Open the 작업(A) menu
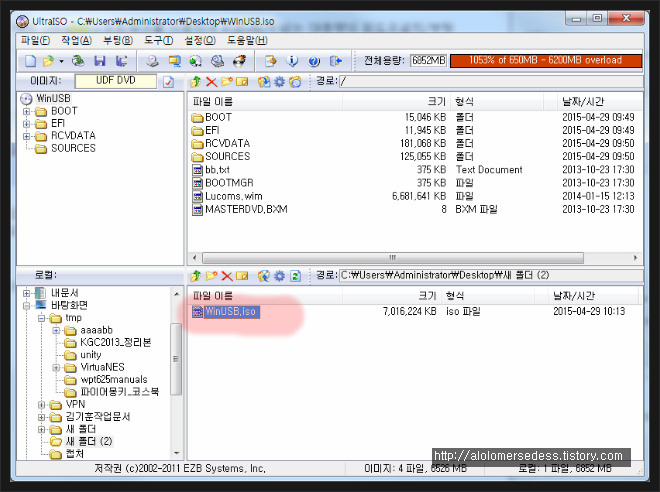Screen dimensions: 660x492 [76, 40]
